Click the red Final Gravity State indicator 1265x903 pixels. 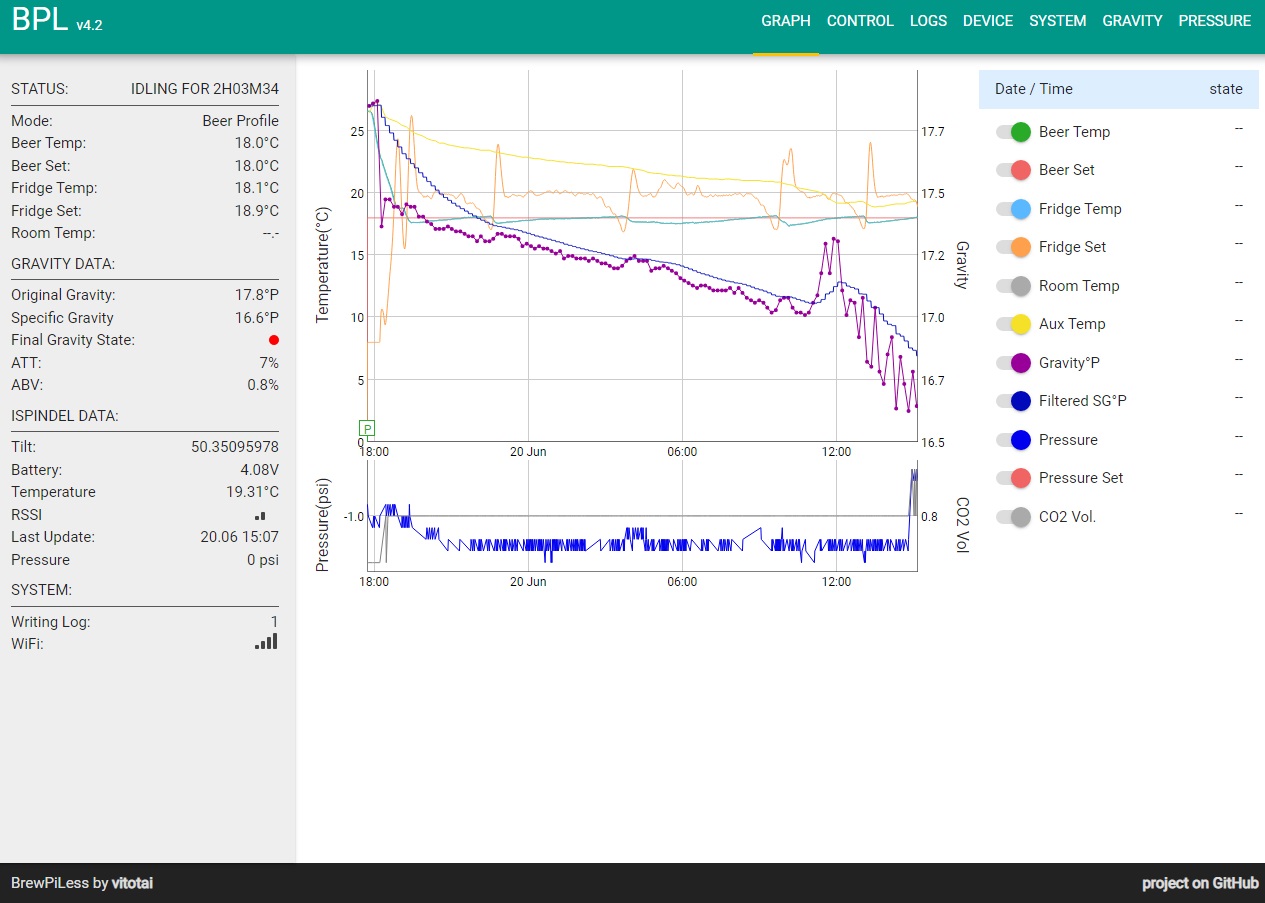[274, 340]
